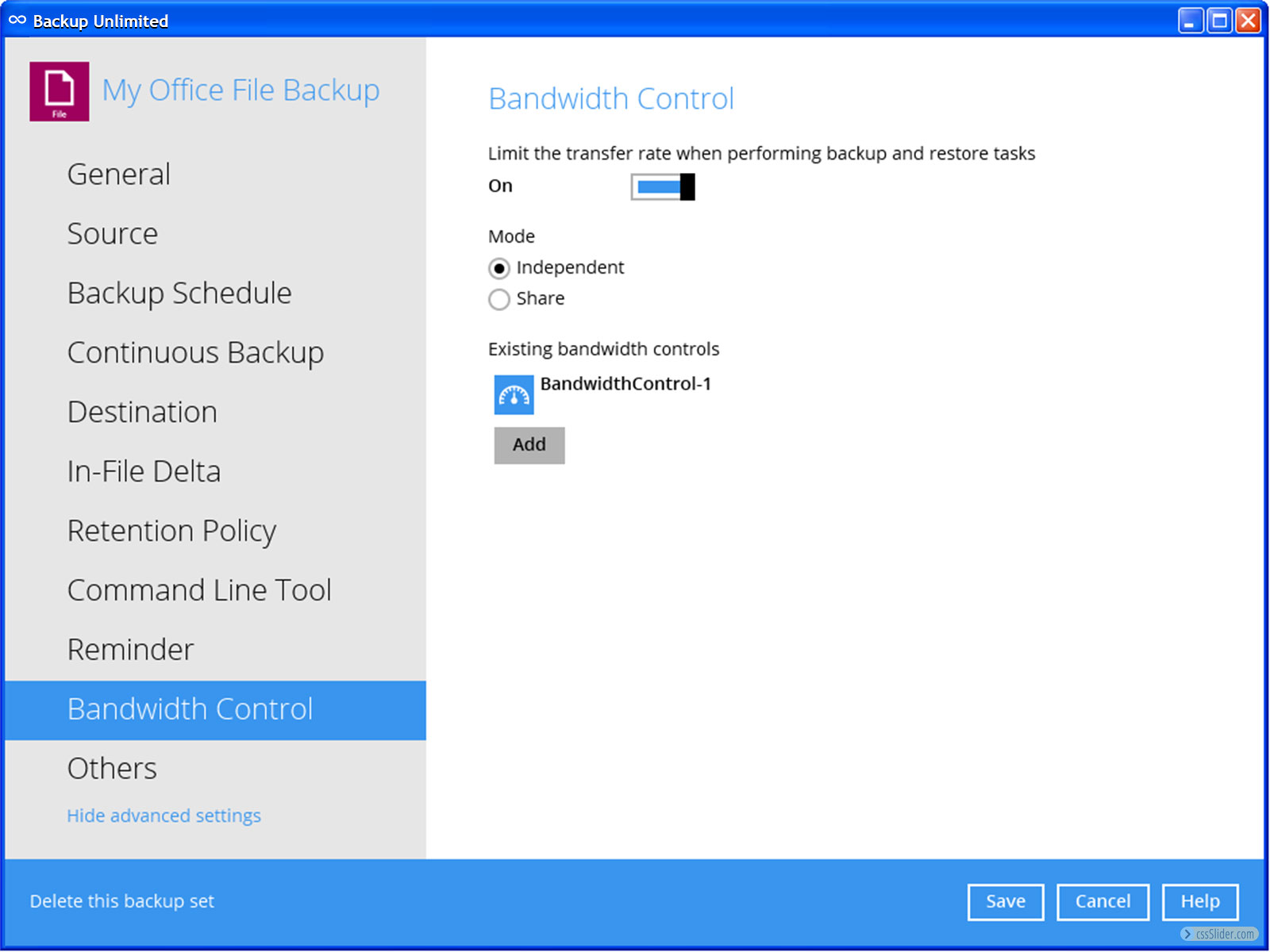Open the Command Line Tool section
Screen dimensions: 1270x952
click(199, 591)
